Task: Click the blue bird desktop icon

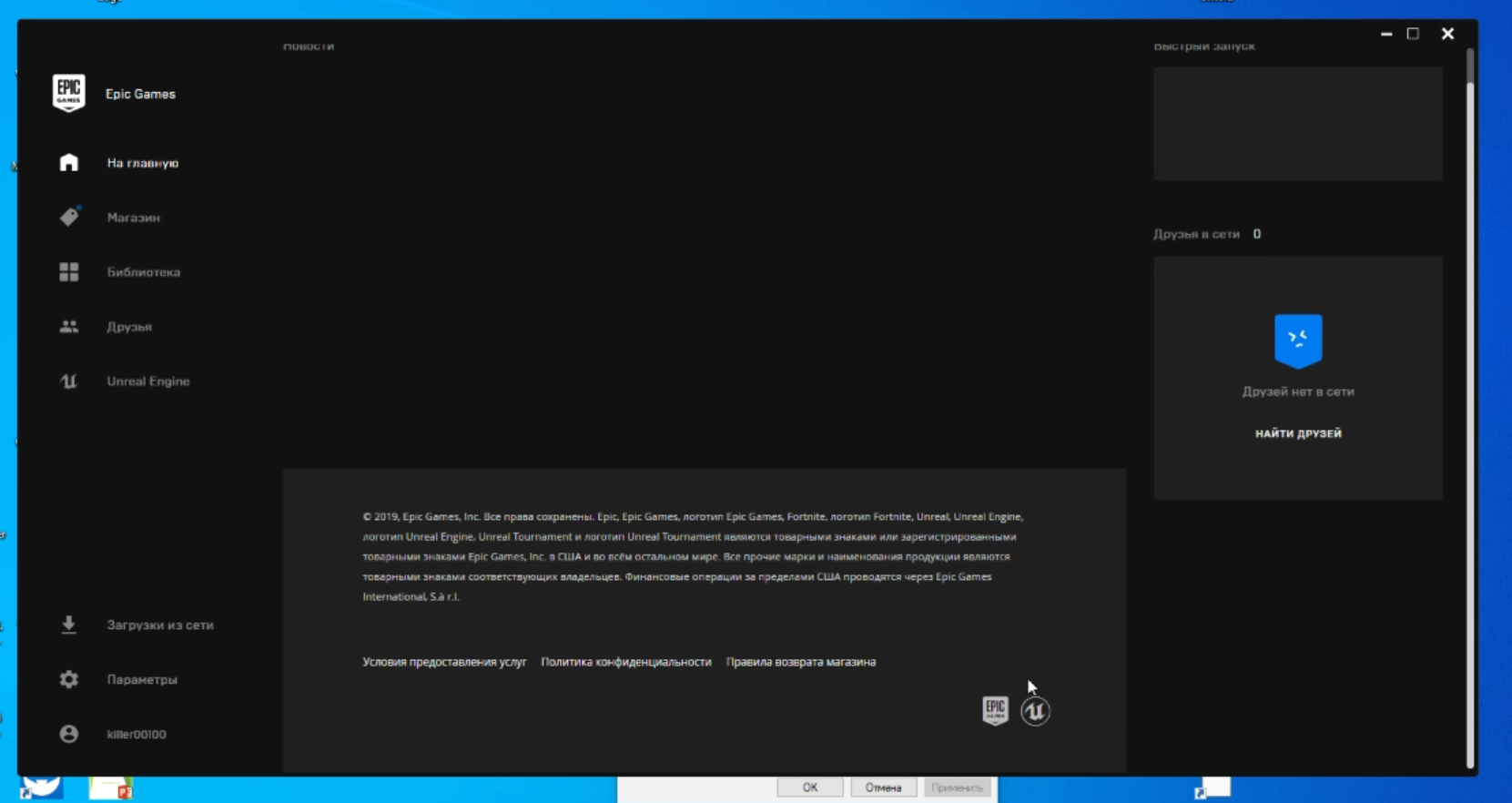Action: [41, 788]
